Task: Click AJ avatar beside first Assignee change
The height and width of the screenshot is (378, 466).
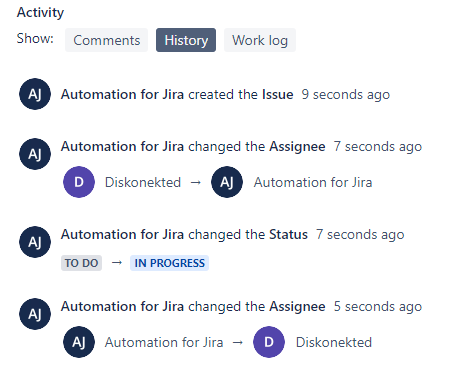Action: point(35,154)
